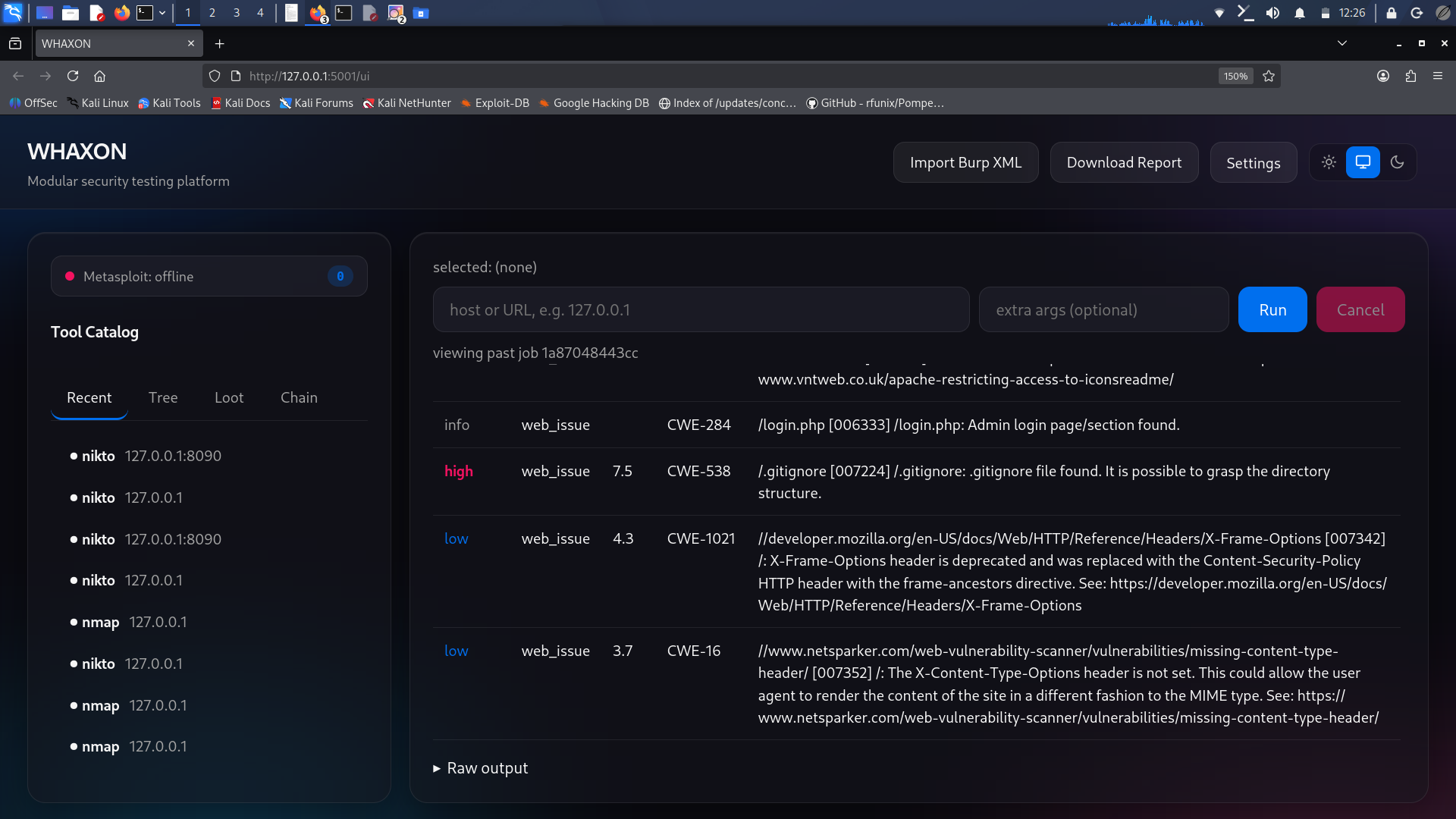Open Firefox application hamburger menu

(x=1438, y=76)
